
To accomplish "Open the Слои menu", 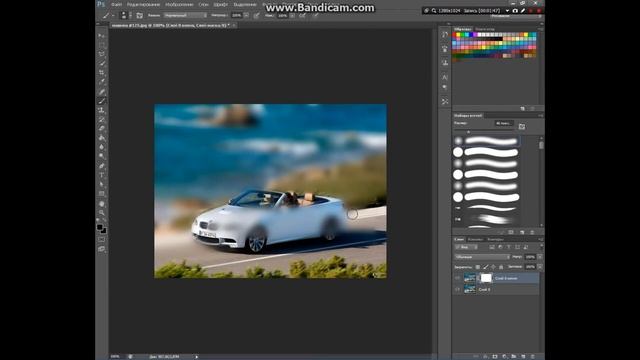I will 204,4.
